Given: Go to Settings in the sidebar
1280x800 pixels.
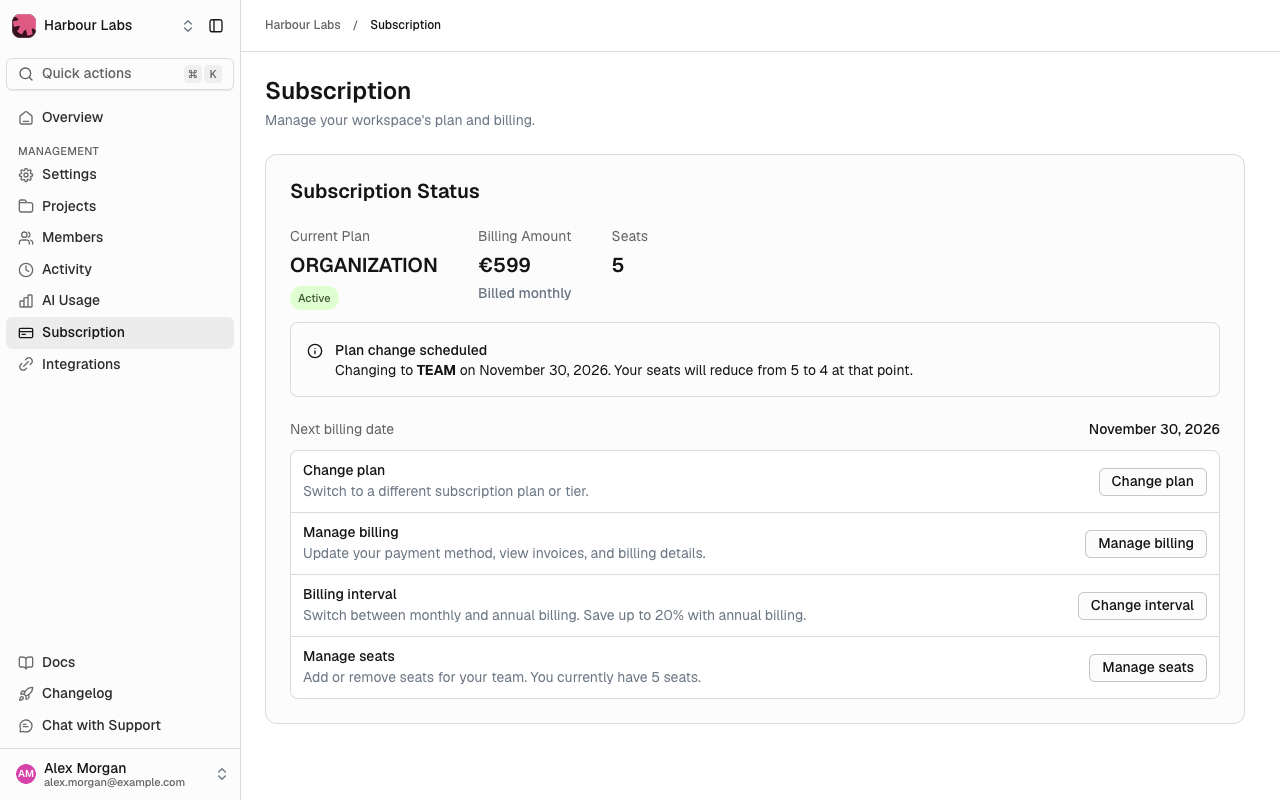Looking at the screenshot, I should pyautogui.click(x=120, y=175).
